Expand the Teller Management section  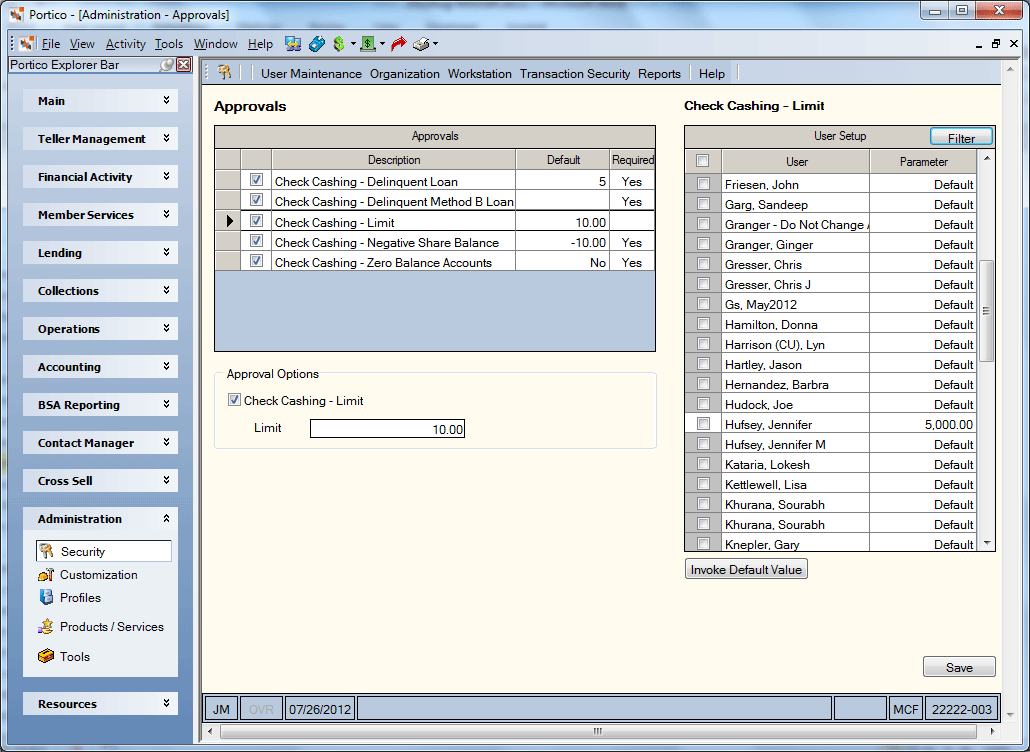101,139
